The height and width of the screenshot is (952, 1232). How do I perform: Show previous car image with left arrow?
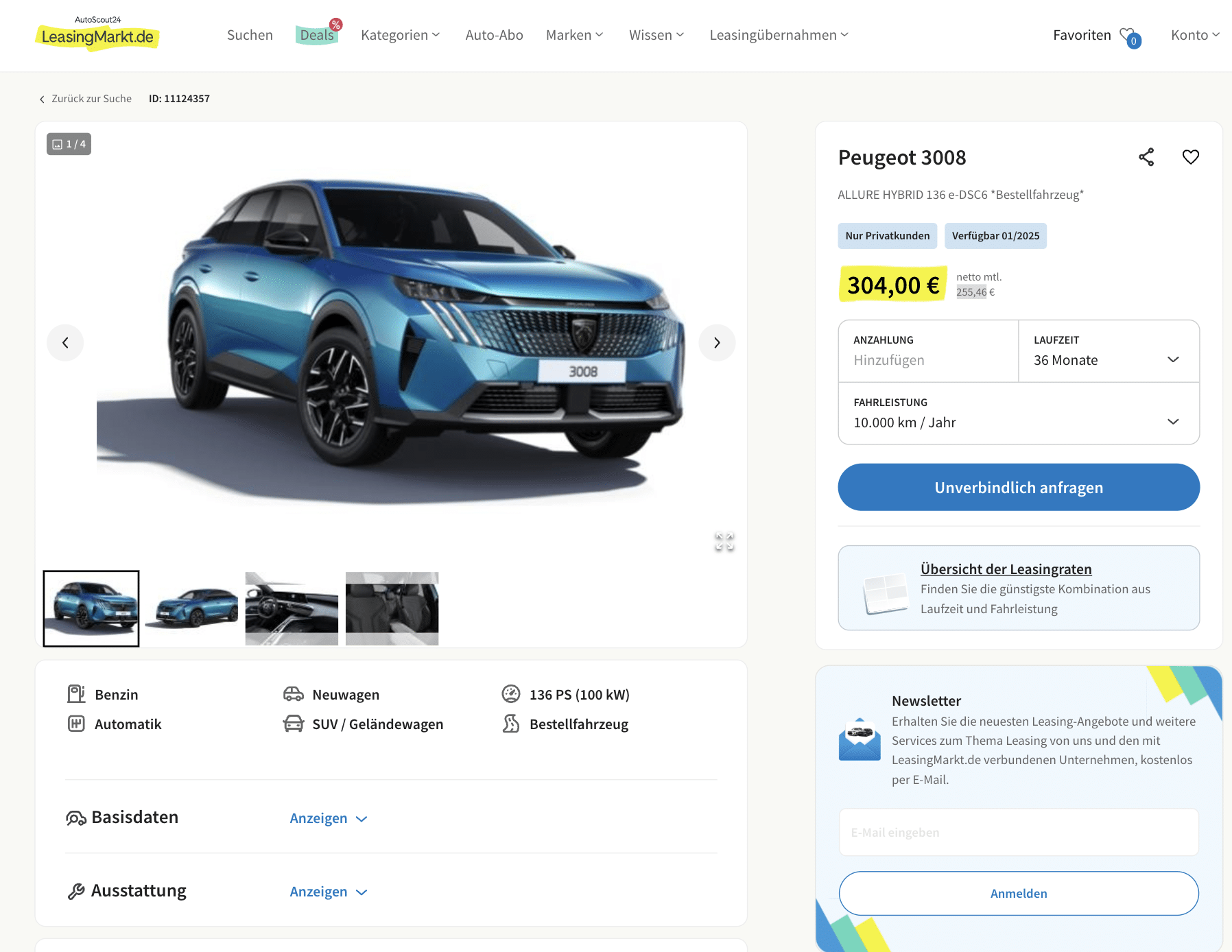[x=65, y=342]
